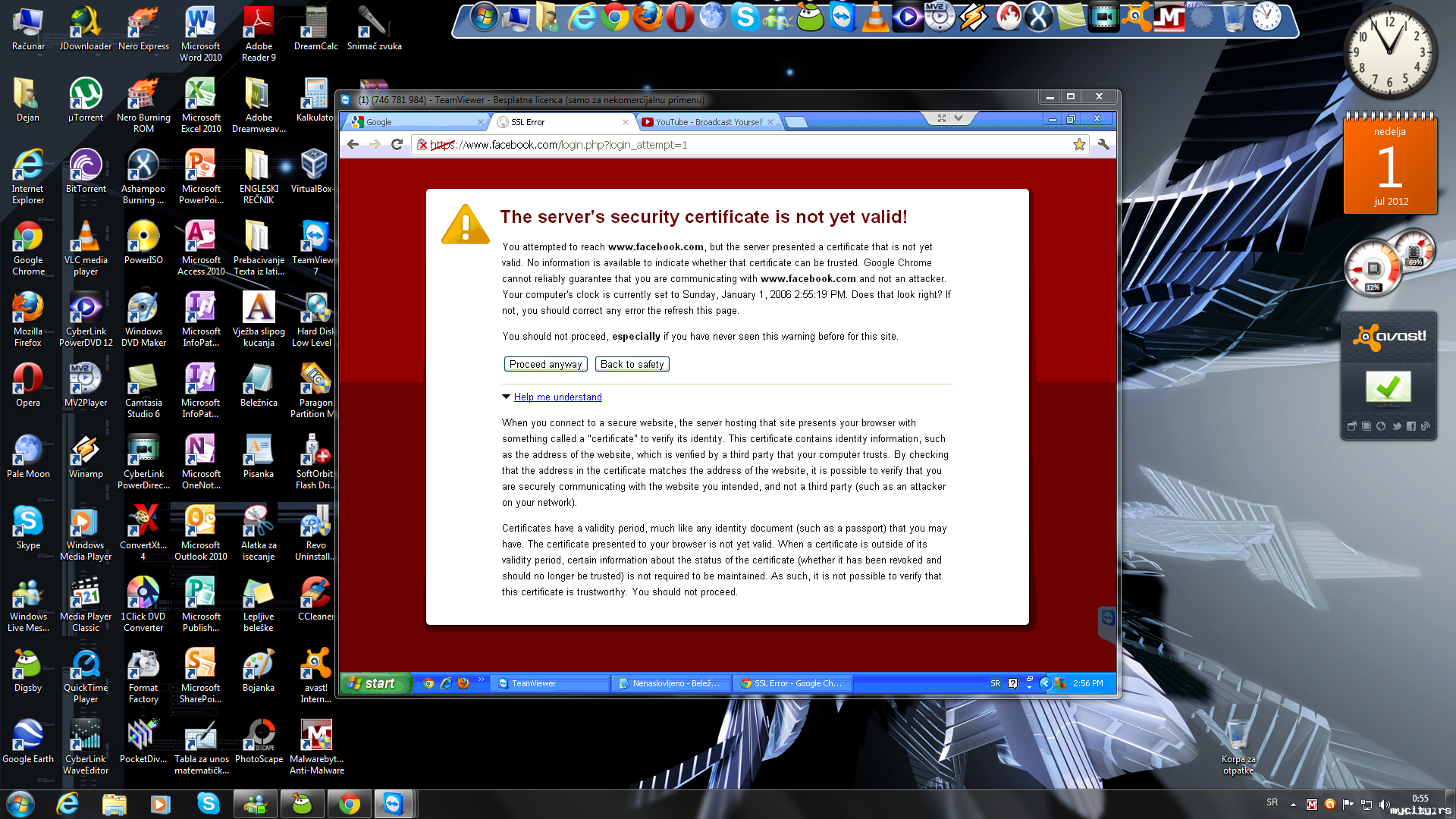Viewport: 1456px width, 819px height.
Task: Toggle TeamViewer fullscreen view icon
Action: click(x=942, y=118)
